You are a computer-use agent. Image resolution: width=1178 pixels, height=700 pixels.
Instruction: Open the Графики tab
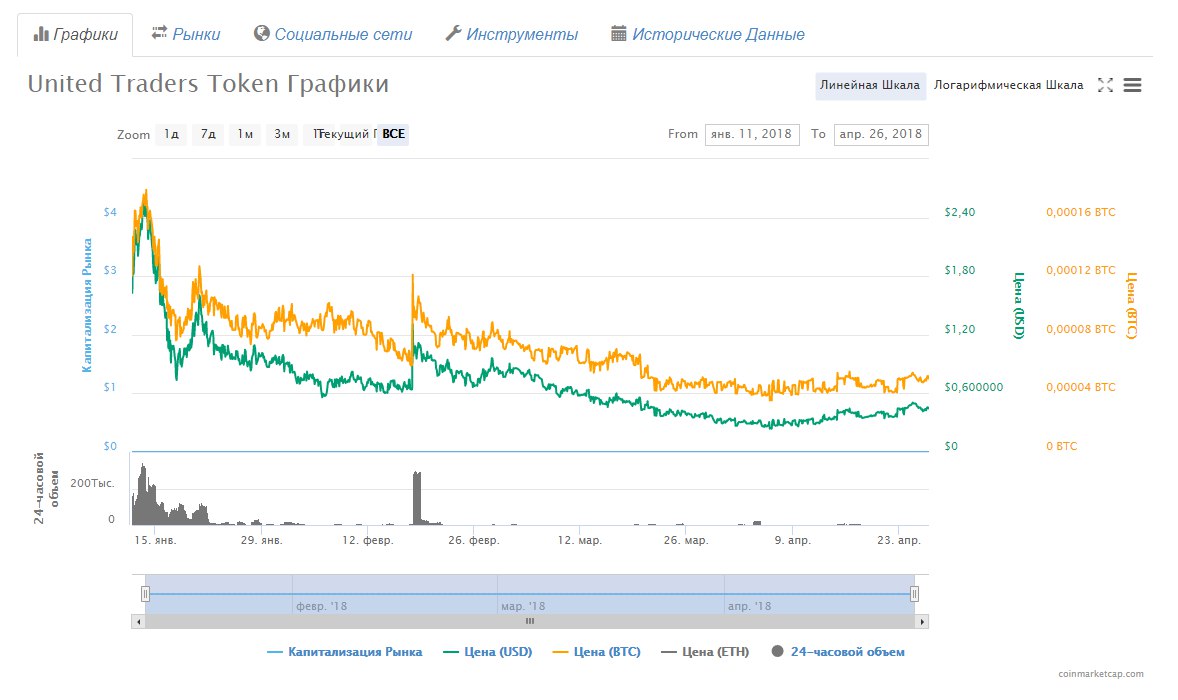[75, 35]
